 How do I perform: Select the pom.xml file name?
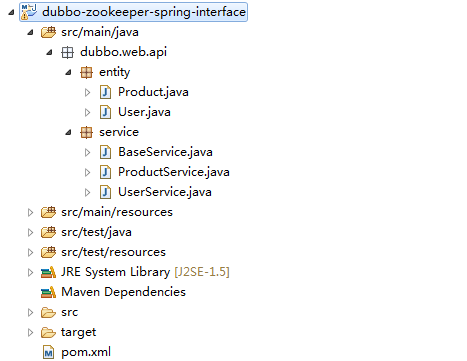click(86, 352)
